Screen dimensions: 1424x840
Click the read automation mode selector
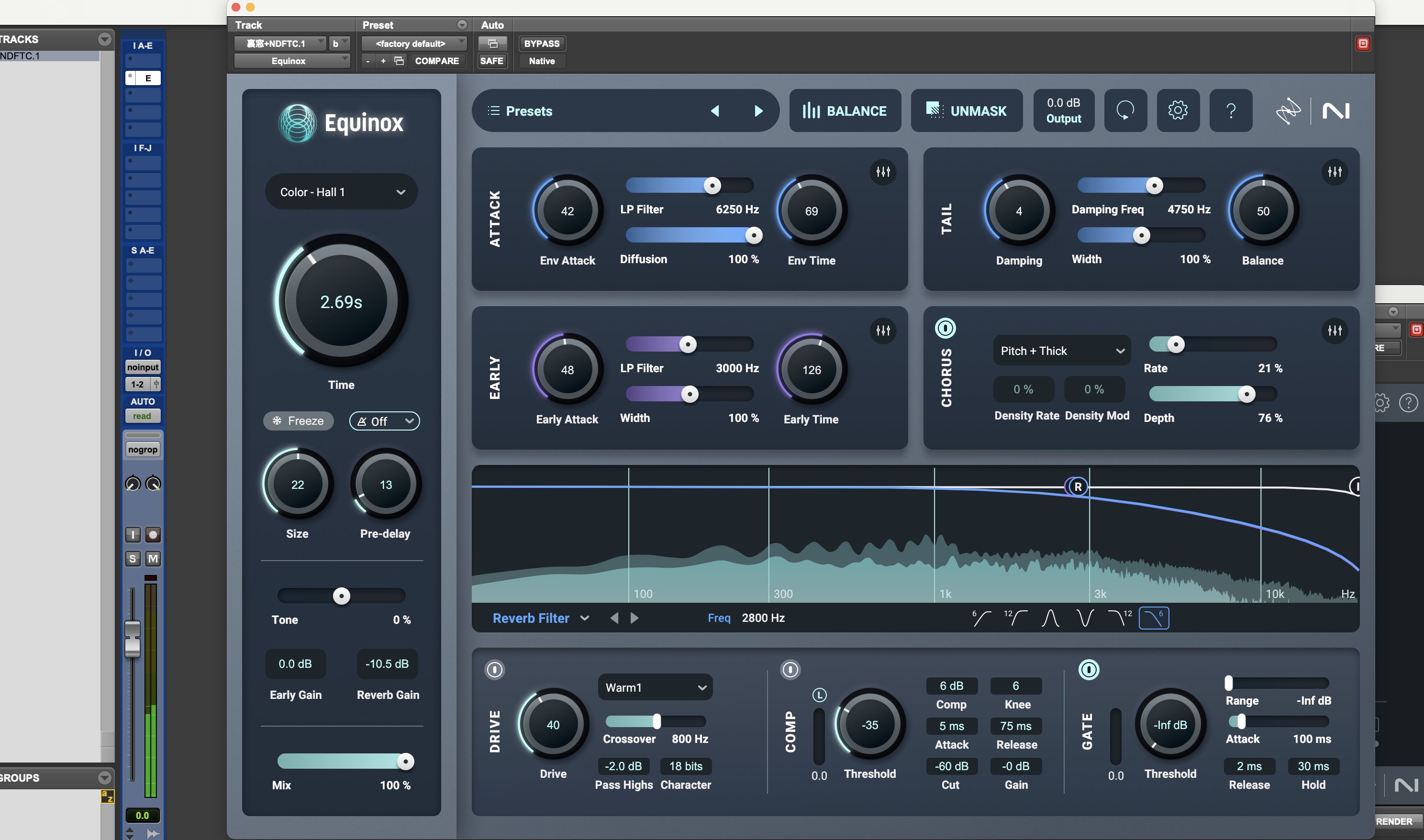(x=143, y=416)
